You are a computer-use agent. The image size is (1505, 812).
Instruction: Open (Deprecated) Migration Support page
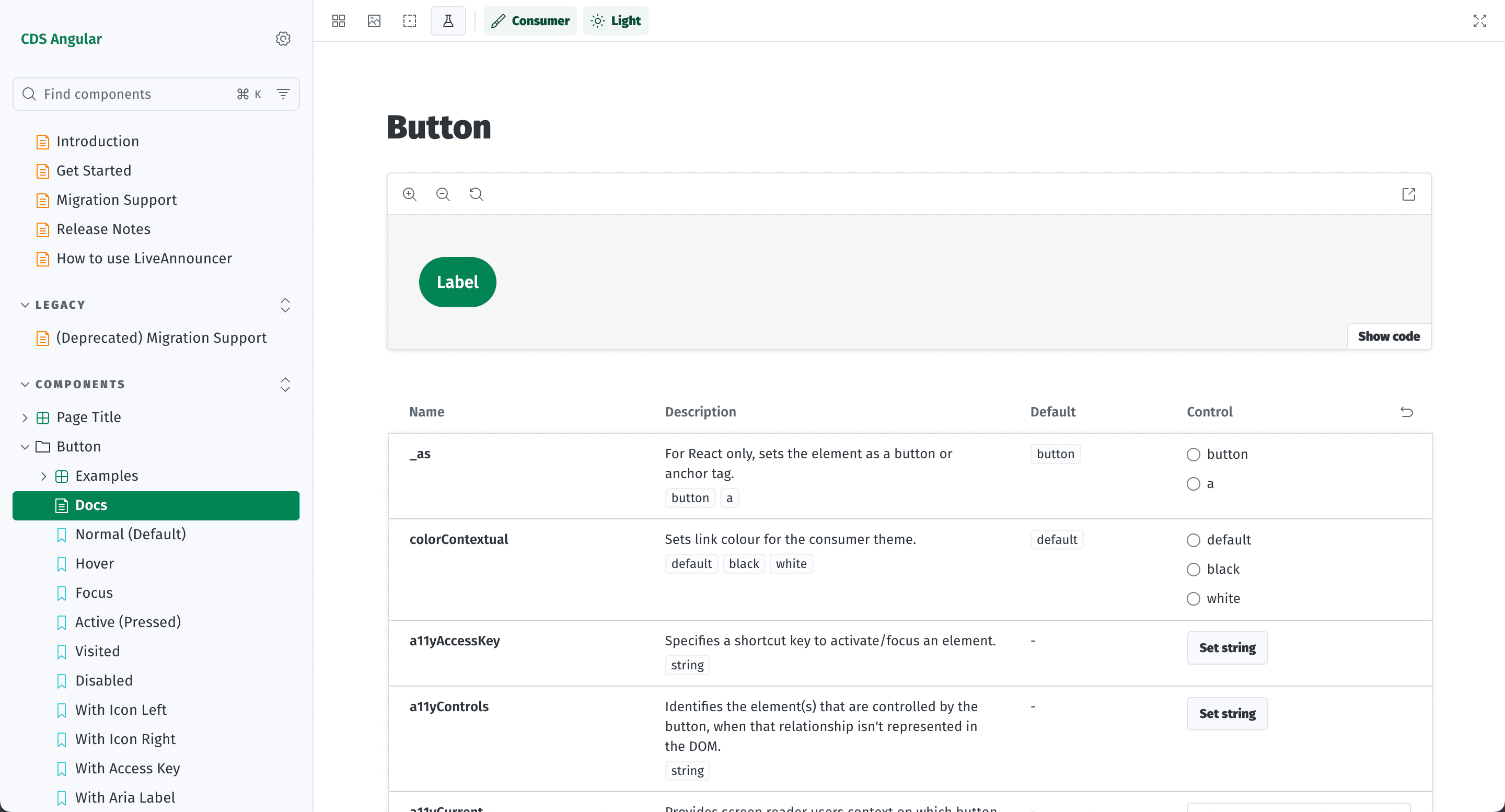coord(161,338)
